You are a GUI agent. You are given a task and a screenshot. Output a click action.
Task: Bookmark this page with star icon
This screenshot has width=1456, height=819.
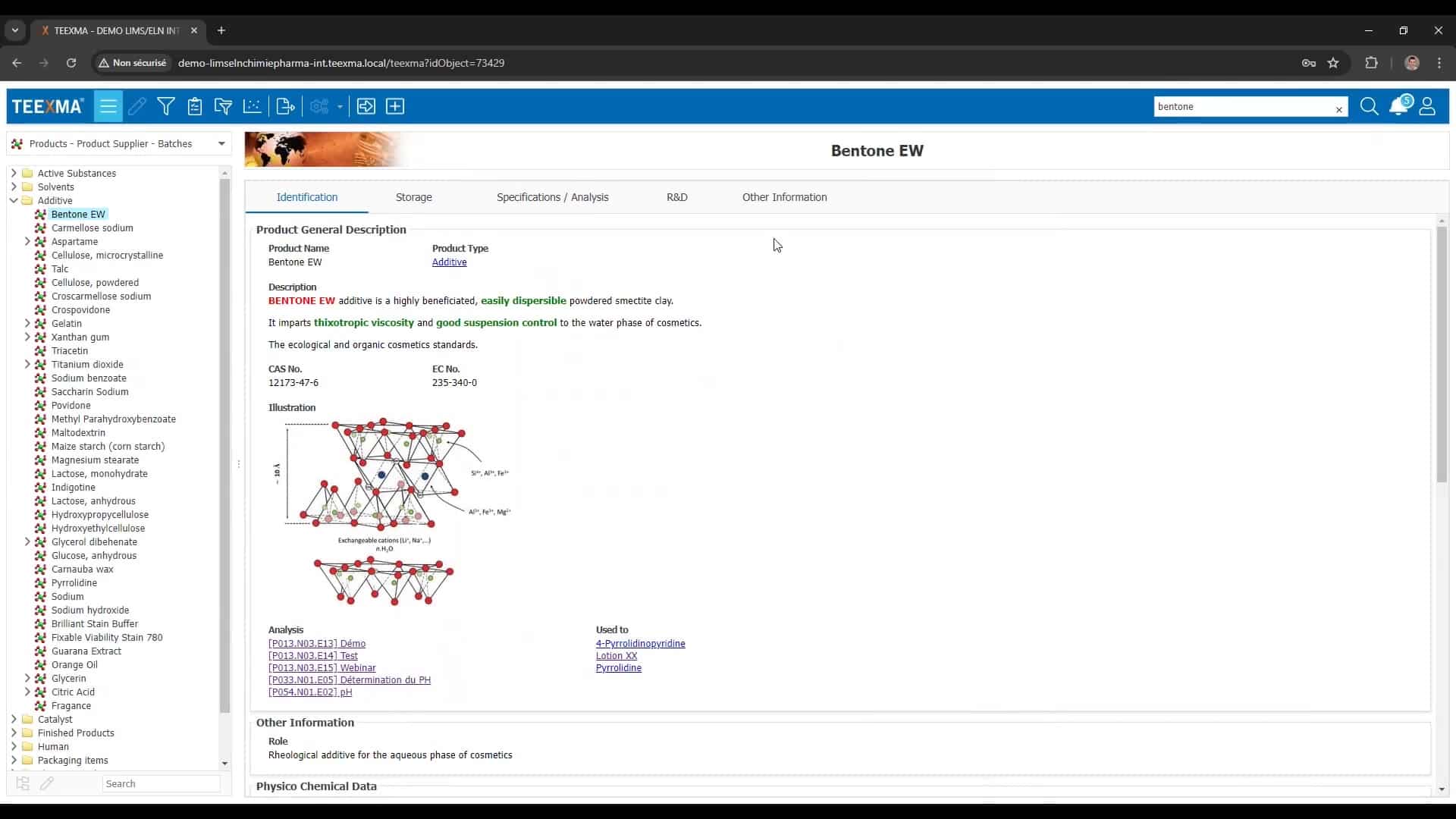(x=1333, y=63)
